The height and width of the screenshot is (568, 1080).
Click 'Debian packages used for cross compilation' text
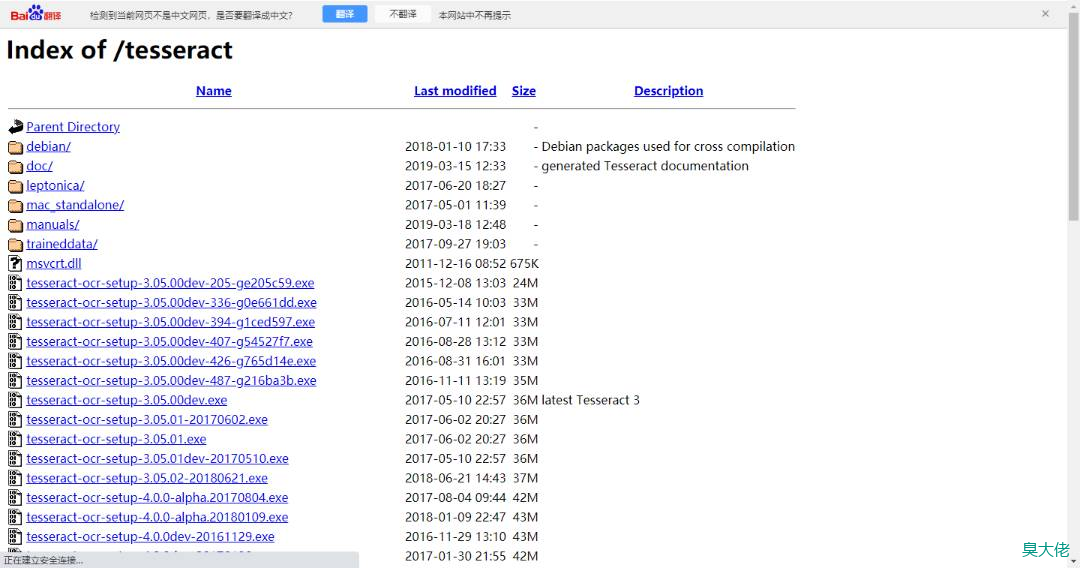(x=668, y=147)
